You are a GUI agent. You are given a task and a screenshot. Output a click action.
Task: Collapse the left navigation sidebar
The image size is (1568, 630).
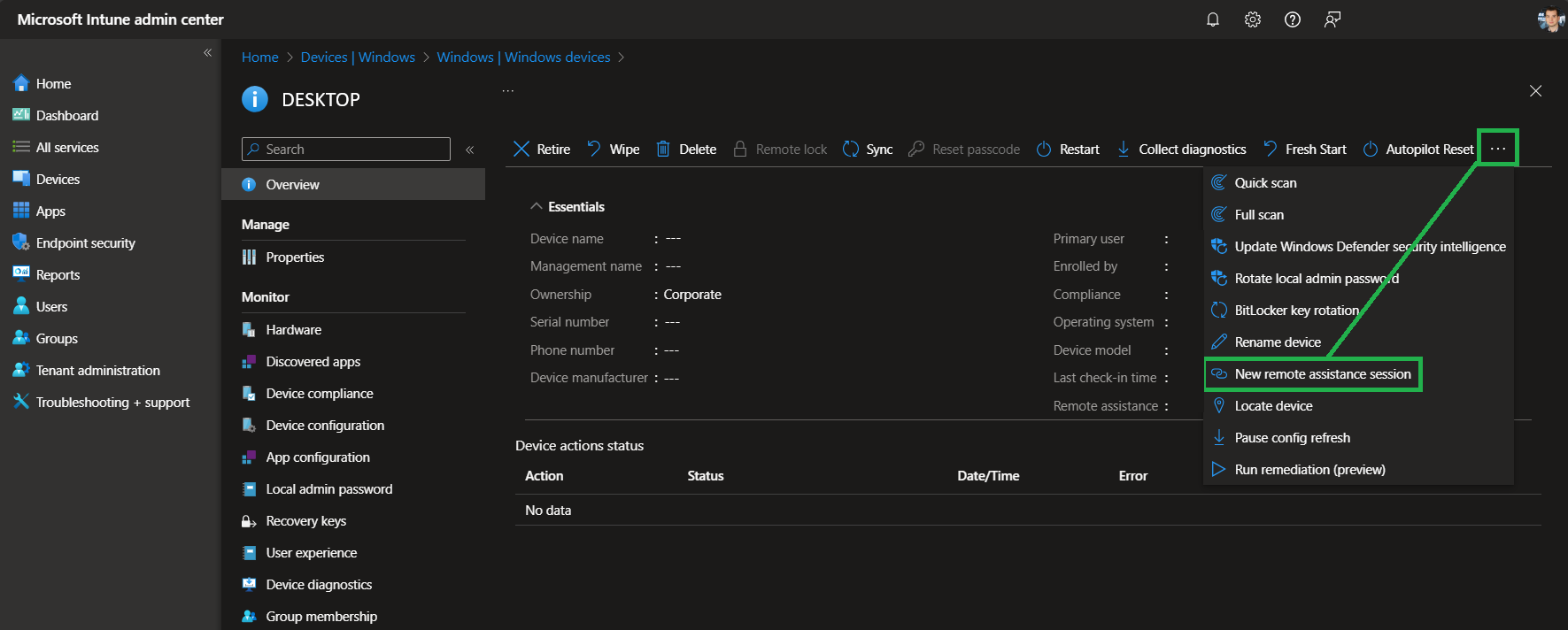208,53
